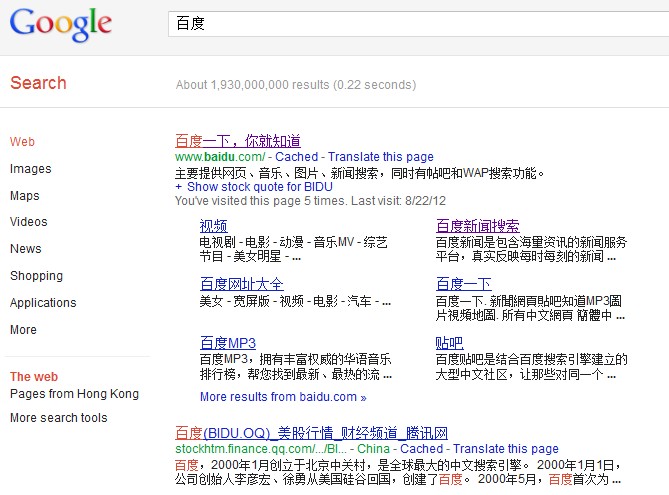Expand More search categories
This screenshot has width=669, height=495.
point(23,330)
